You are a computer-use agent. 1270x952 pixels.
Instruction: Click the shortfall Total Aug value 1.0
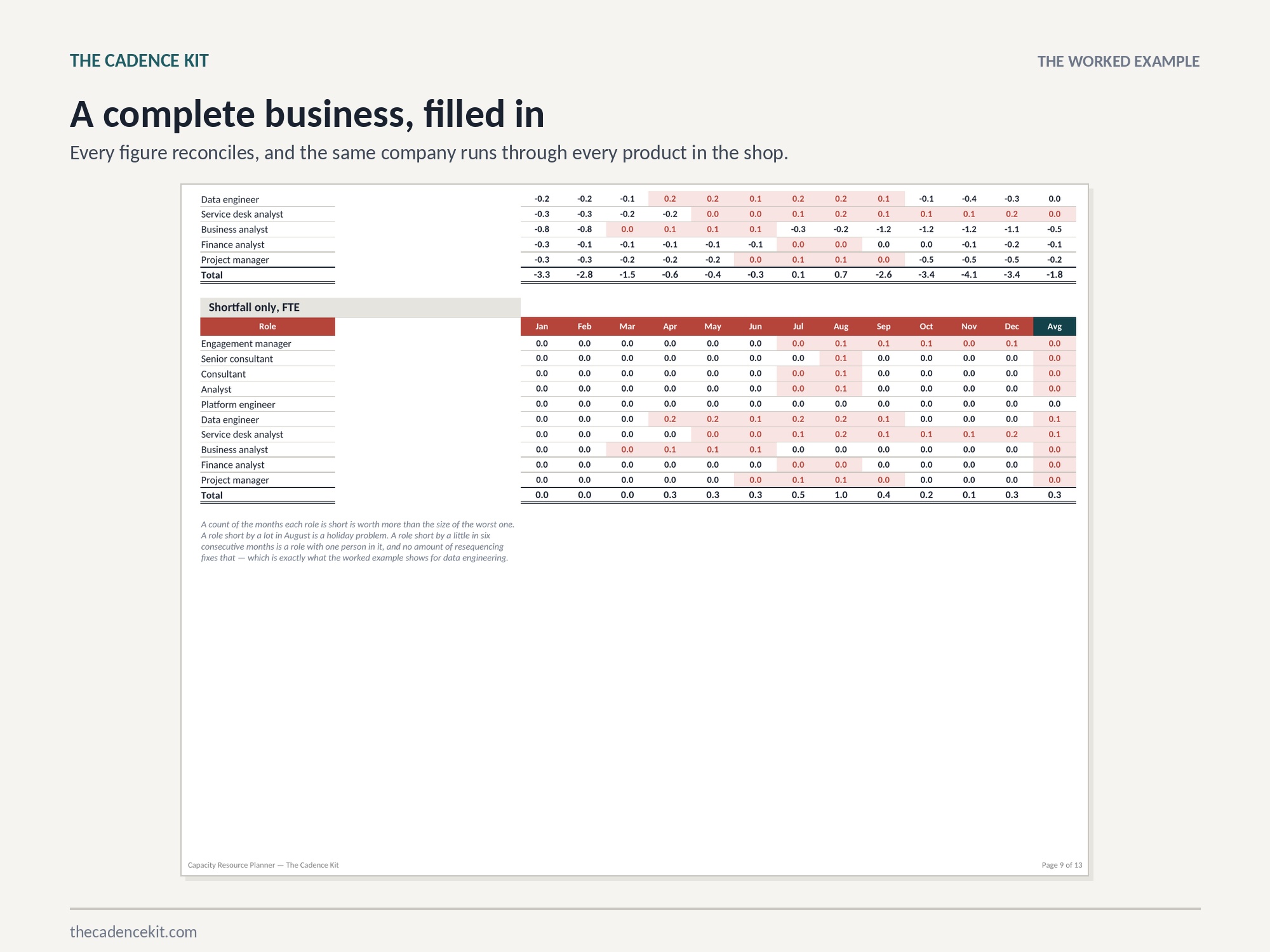tap(841, 495)
